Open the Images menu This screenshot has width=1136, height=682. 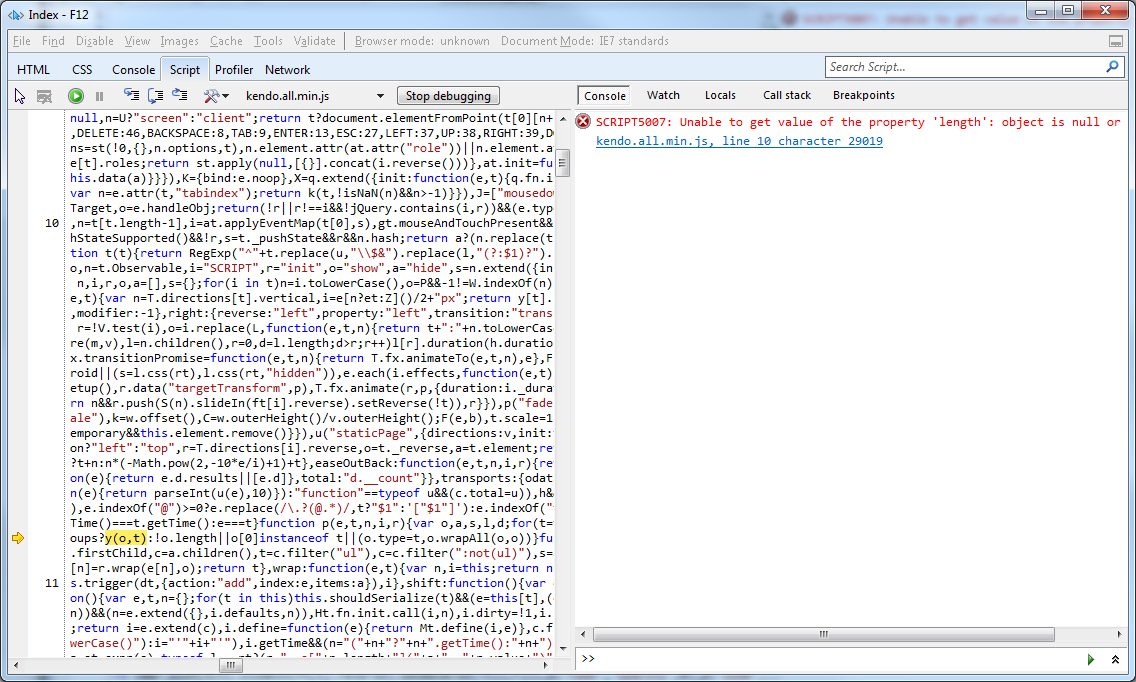point(179,41)
